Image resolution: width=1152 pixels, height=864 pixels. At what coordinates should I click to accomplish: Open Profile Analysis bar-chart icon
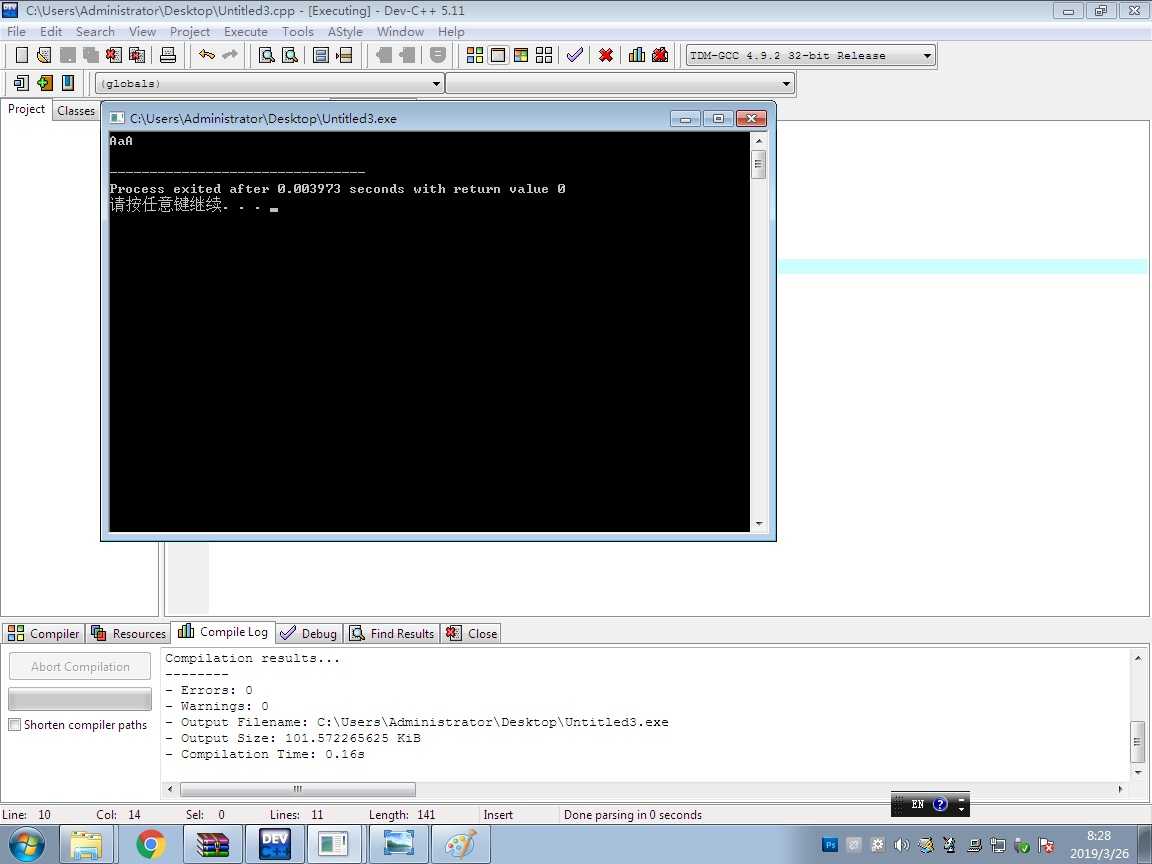(637, 55)
